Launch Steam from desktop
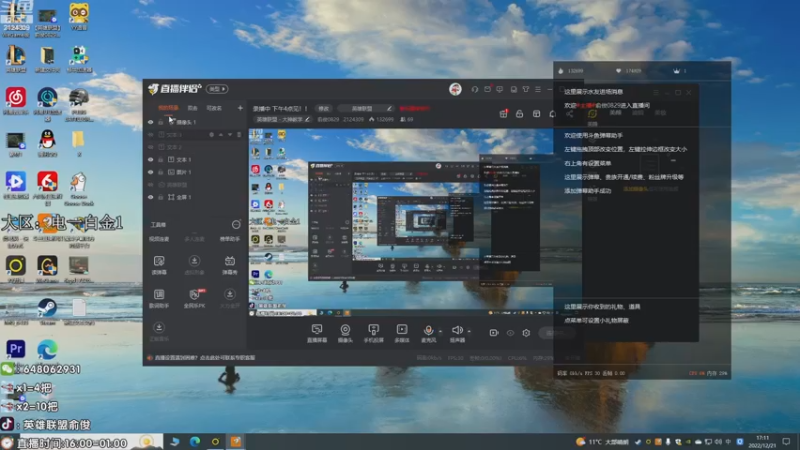The height and width of the screenshot is (450, 800). (x=47, y=310)
